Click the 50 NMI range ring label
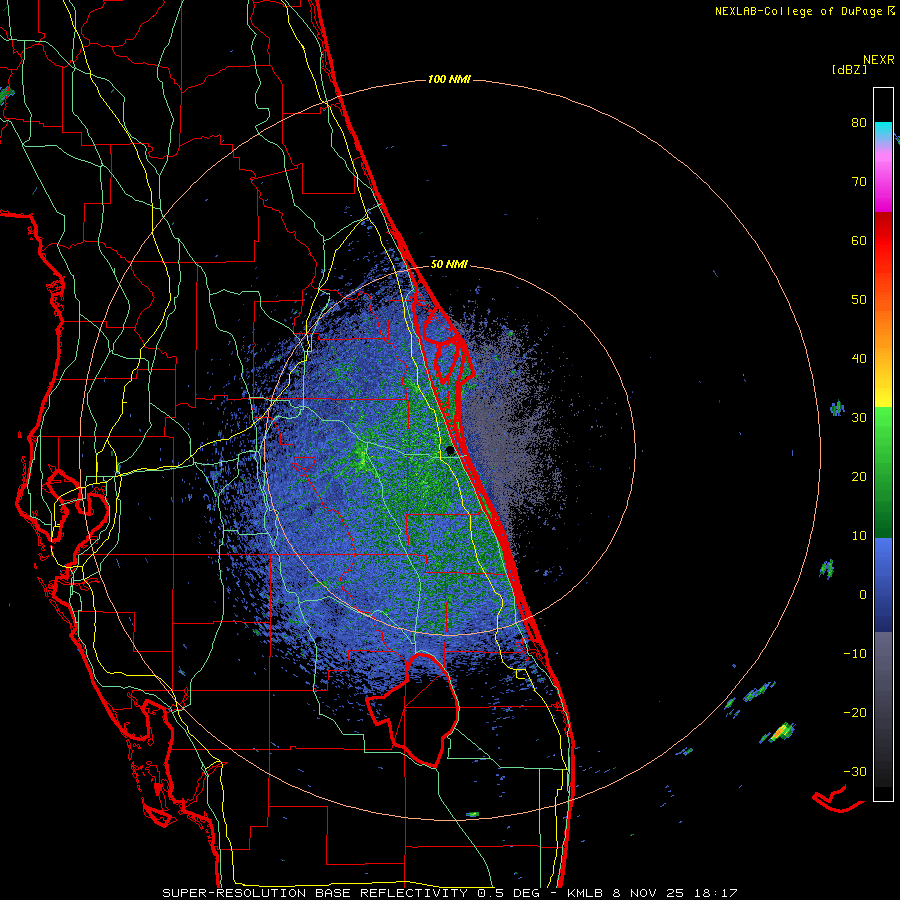This screenshot has height=900, width=900. [449, 265]
